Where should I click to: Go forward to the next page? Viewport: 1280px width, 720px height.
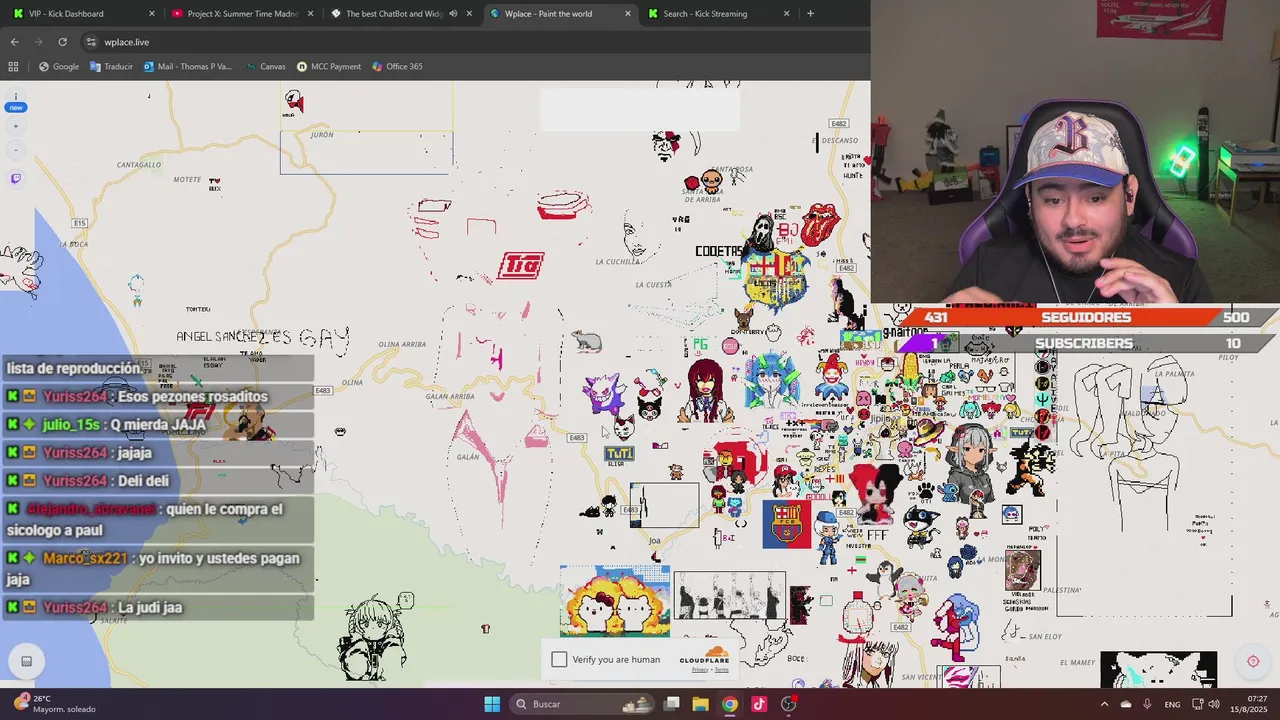click(x=39, y=42)
